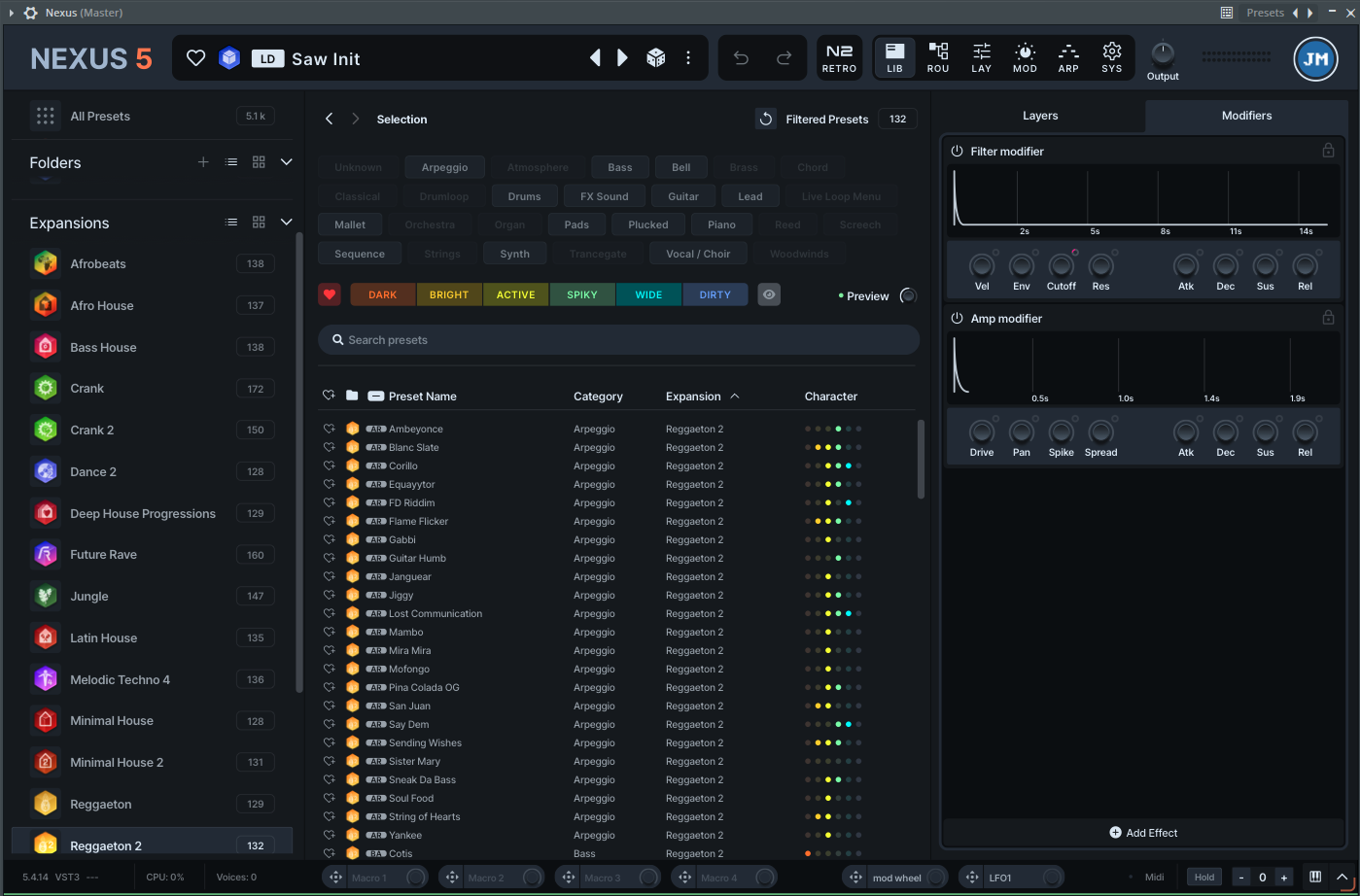Adjust the Amp modifier Drive knob
Screen dimensions: 1360x896
(x=982, y=431)
